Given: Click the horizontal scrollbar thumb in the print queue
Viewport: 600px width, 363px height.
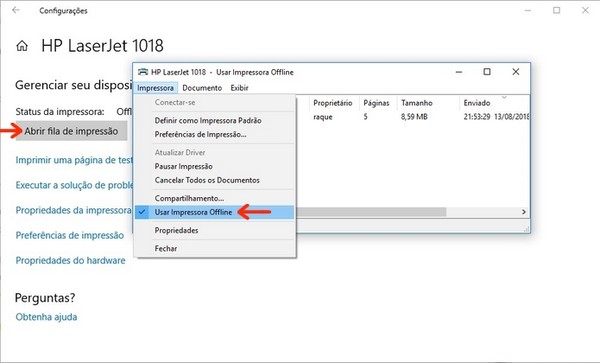Looking at the screenshot, I should click(x=371, y=212).
